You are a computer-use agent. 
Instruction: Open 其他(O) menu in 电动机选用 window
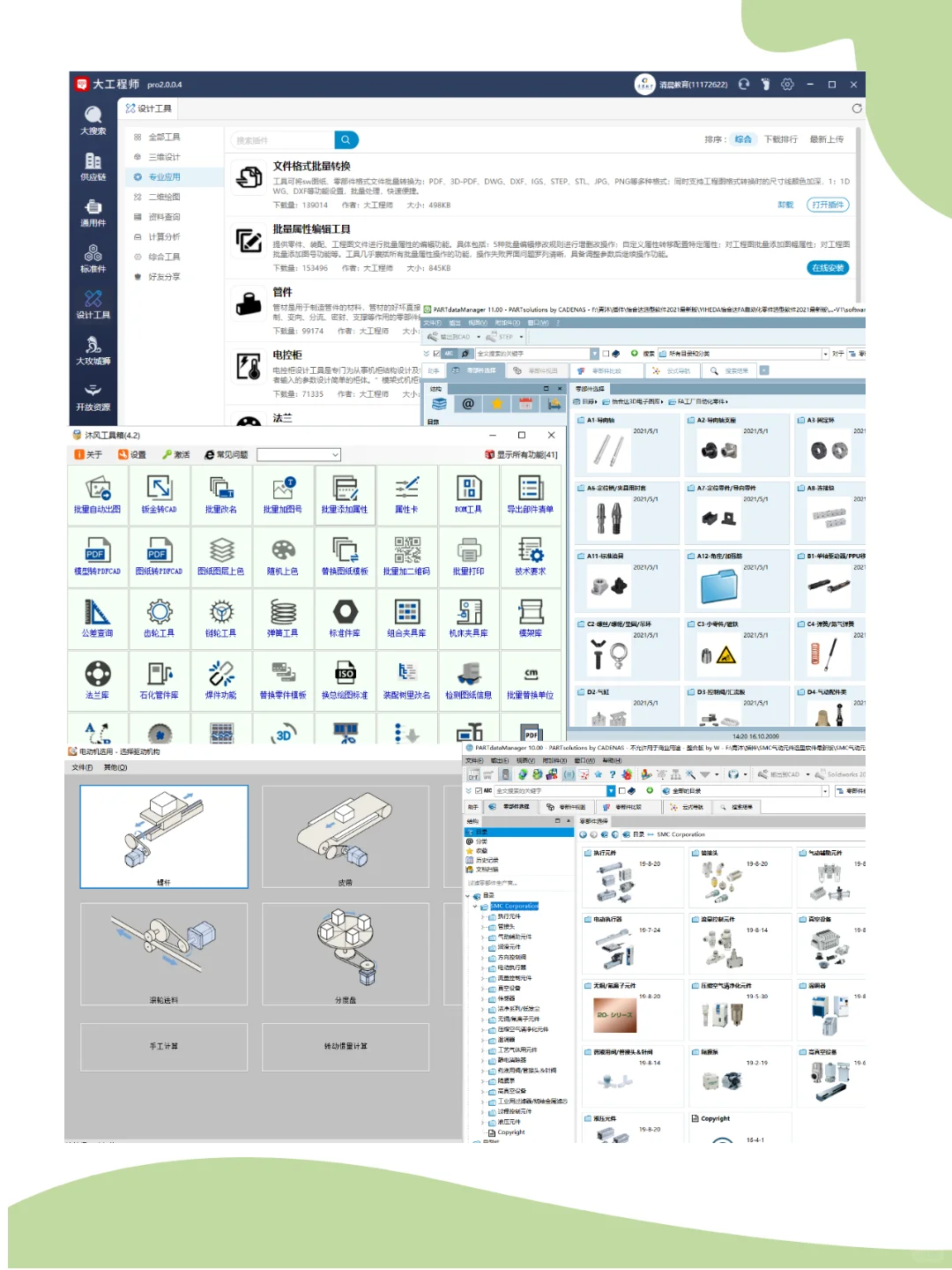tap(115, 768)
